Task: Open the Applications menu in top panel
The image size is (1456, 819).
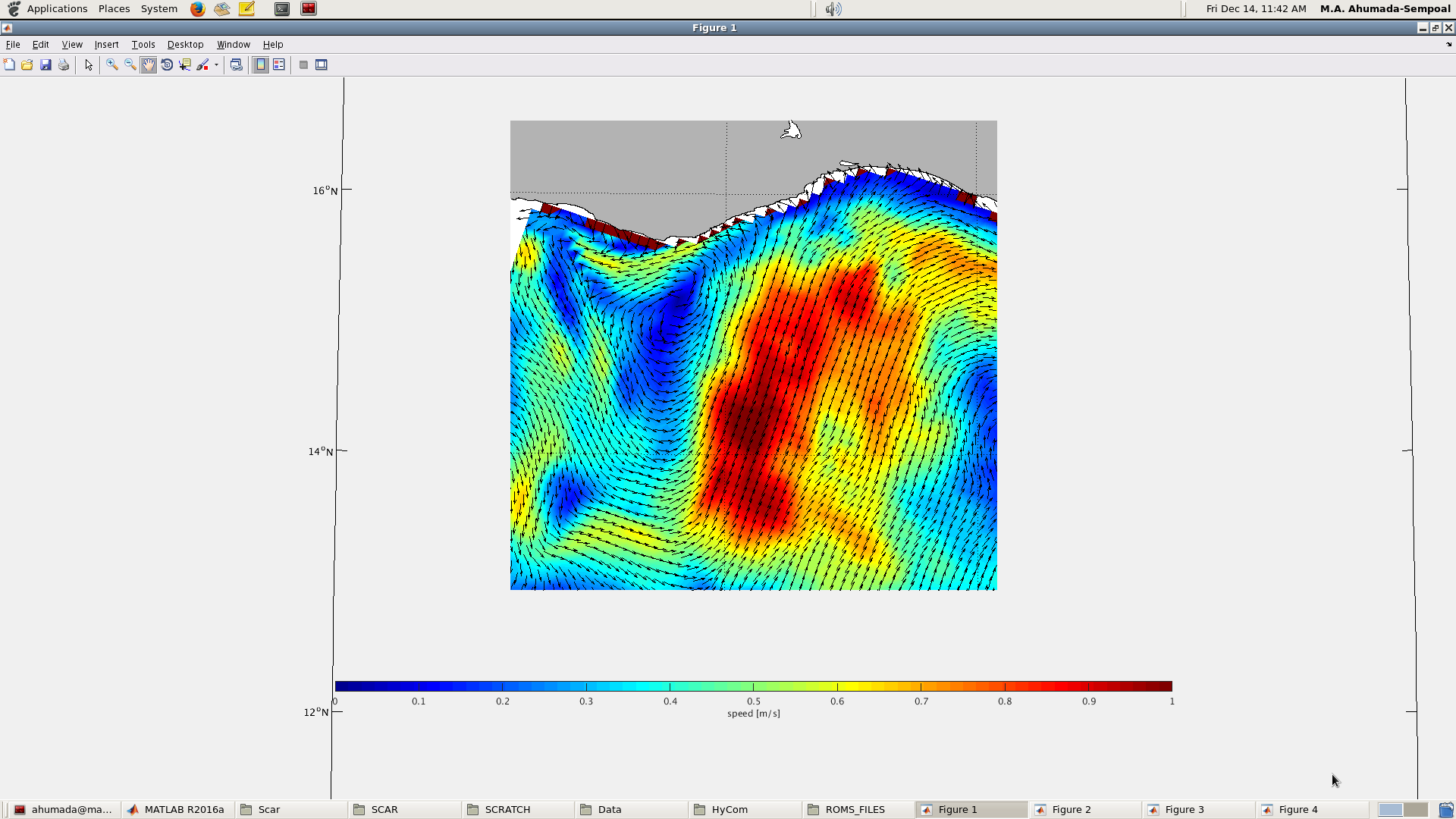Action: (x=57, y=9)
